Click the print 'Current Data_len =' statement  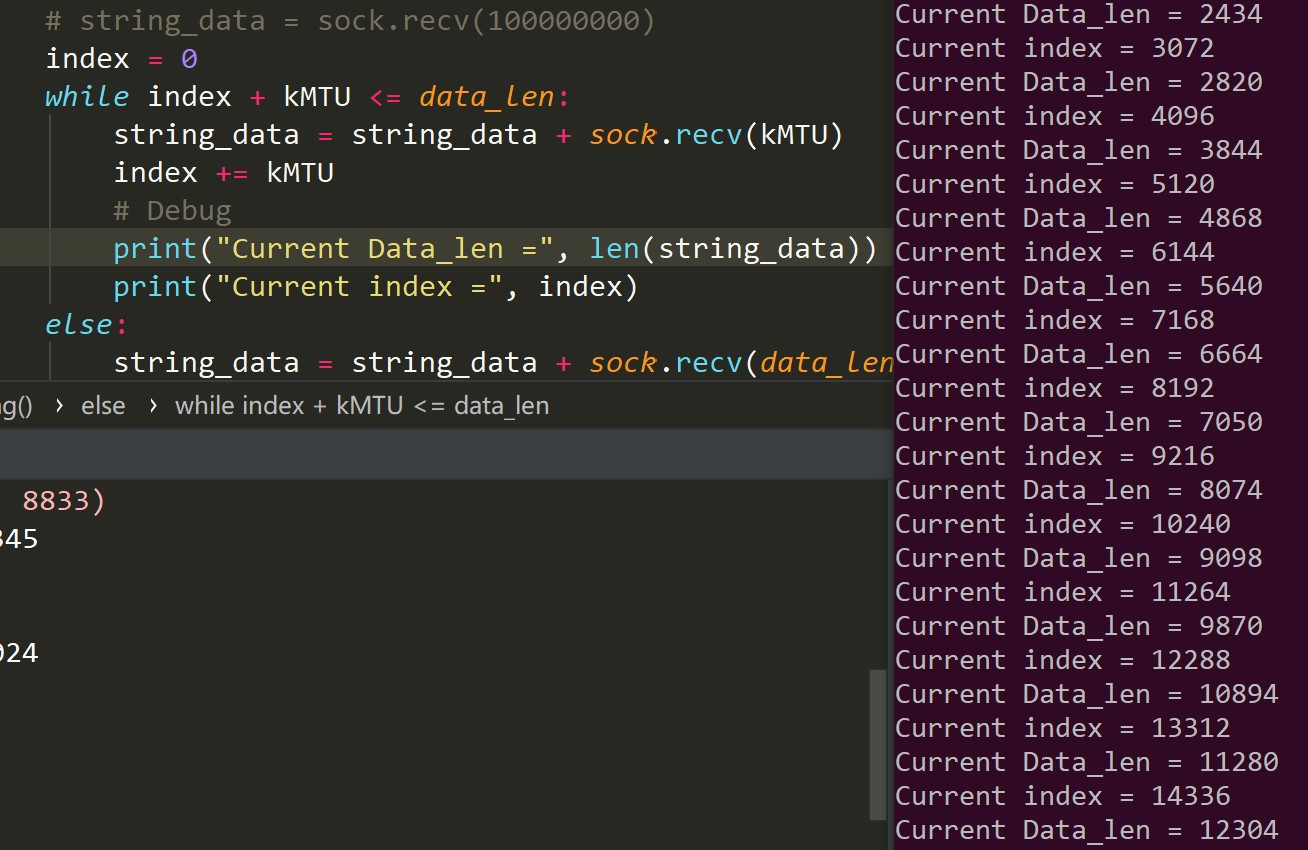pos(494,249)
